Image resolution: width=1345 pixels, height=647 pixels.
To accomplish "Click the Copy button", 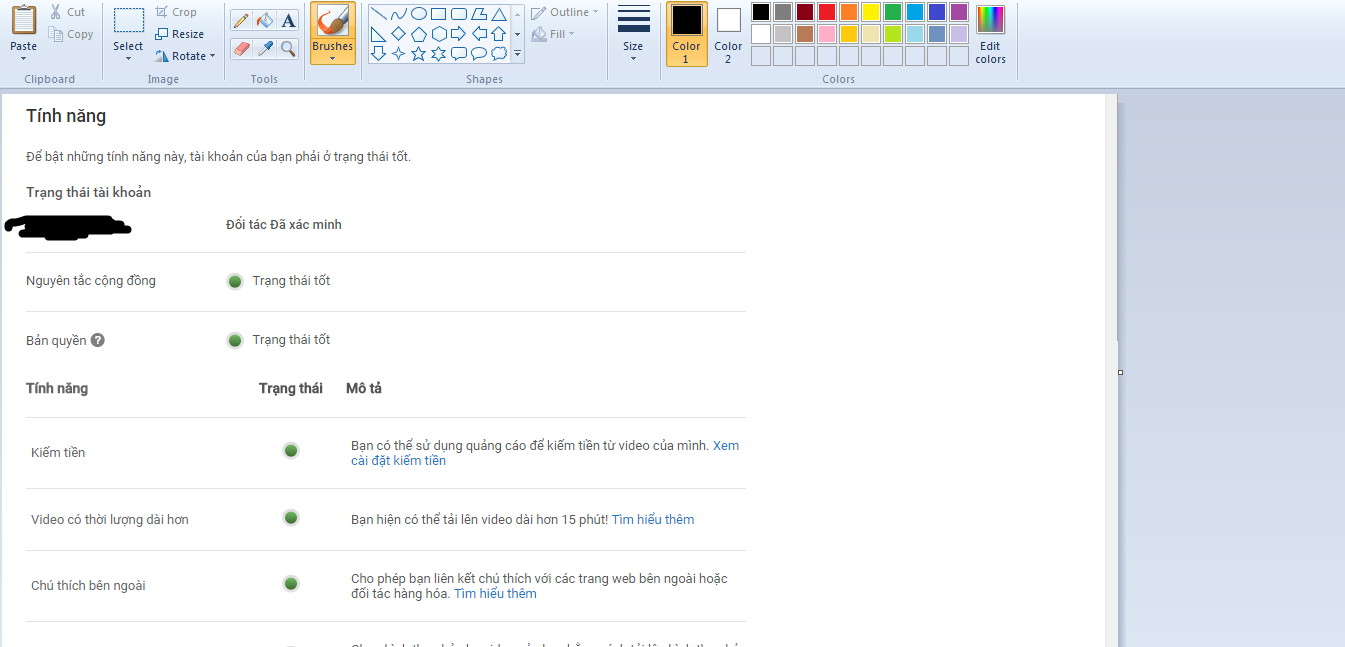I will pos(70,34).
